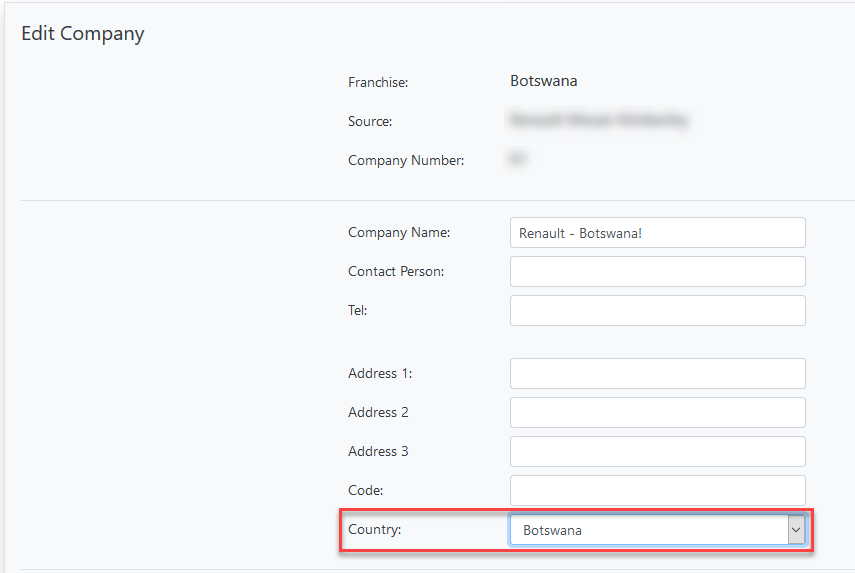Screen dimensions: 855x573
Task: Focus the Code input field
Action: pos(658,491)
